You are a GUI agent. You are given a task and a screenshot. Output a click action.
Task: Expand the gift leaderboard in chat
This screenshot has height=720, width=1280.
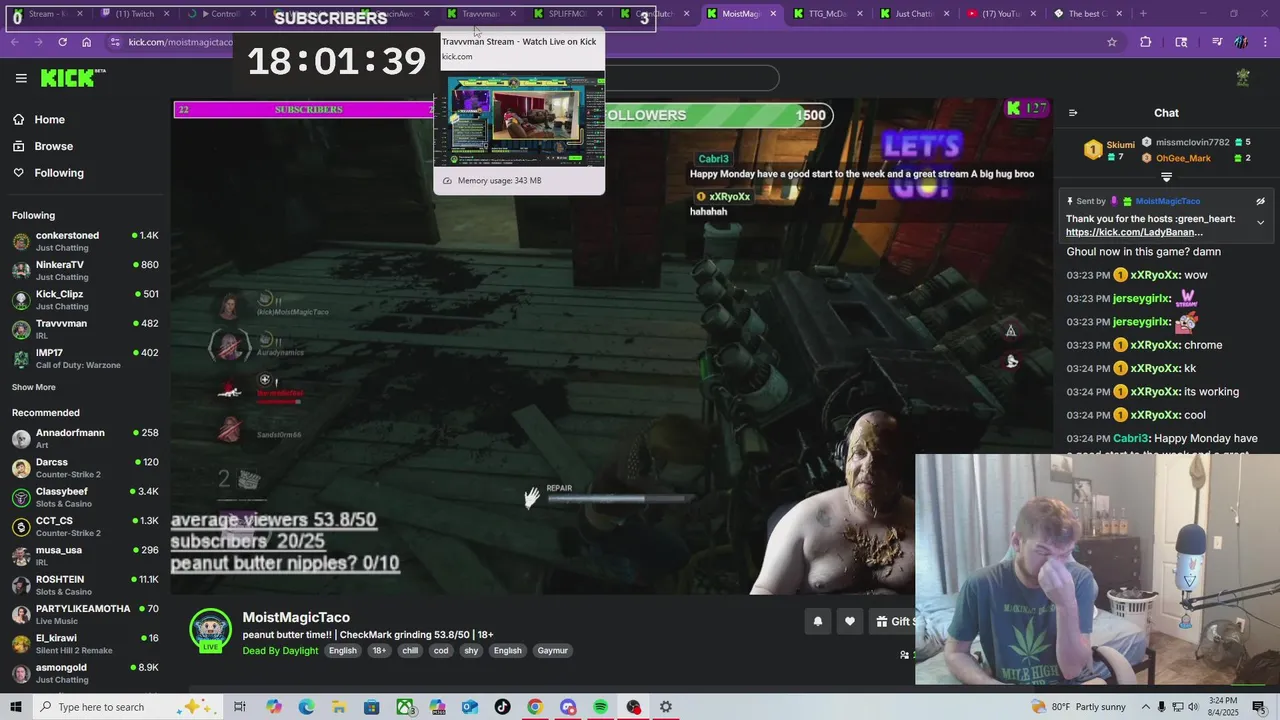point(1166,177)
